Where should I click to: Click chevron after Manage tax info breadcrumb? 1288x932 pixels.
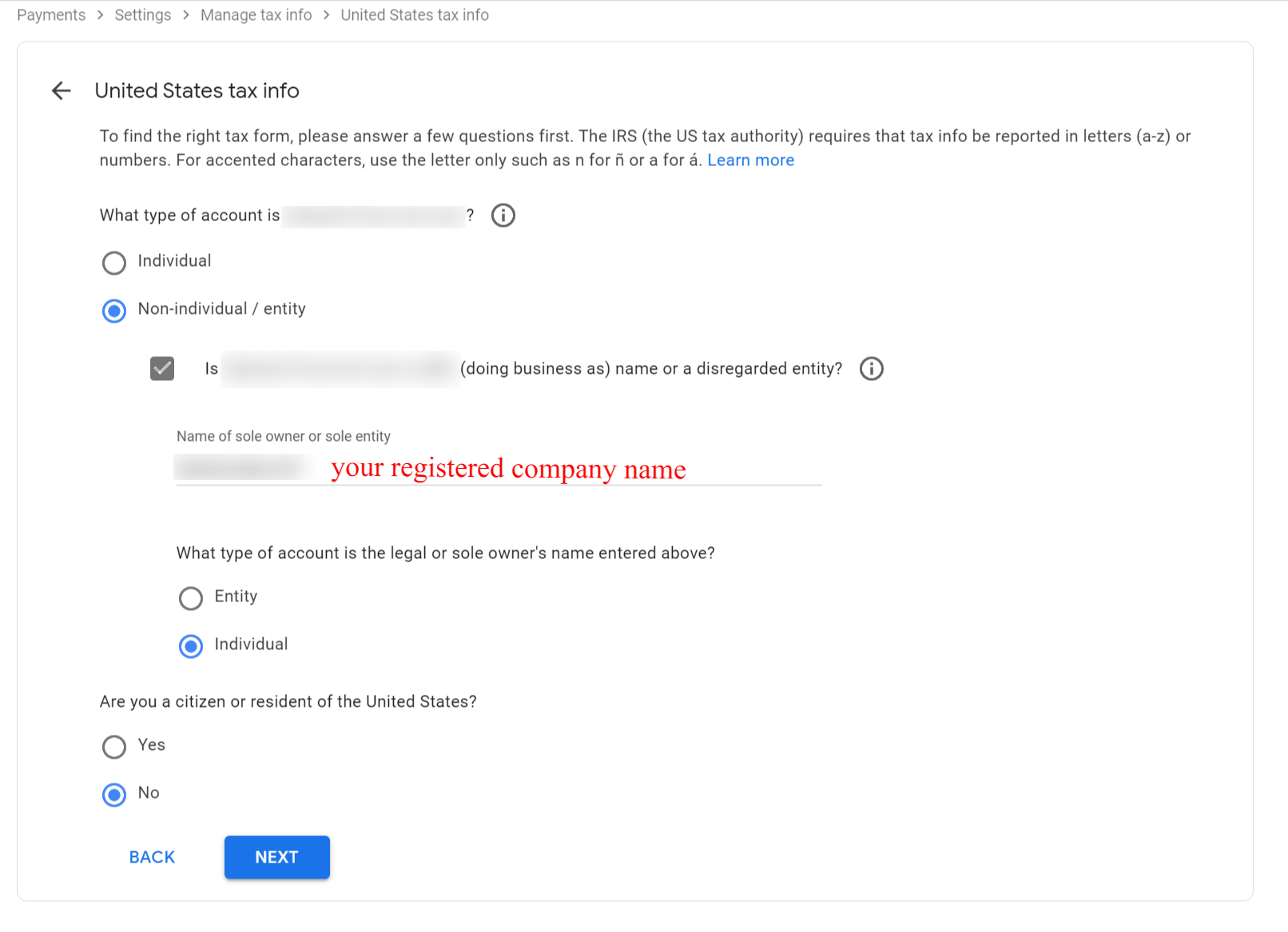(x=327, y=15)
